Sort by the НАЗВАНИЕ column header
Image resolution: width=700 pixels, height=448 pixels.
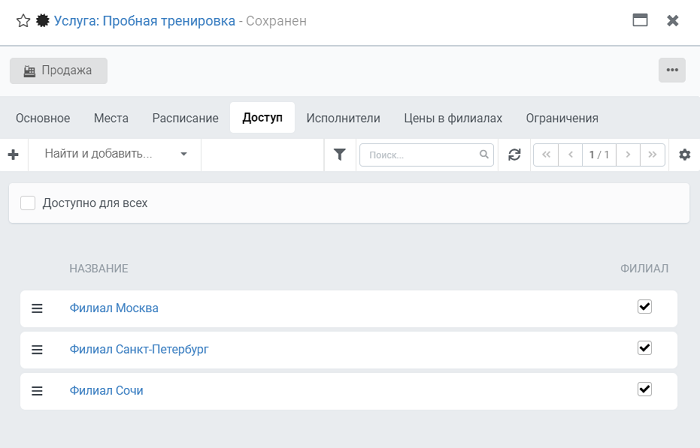click(99, 269)
